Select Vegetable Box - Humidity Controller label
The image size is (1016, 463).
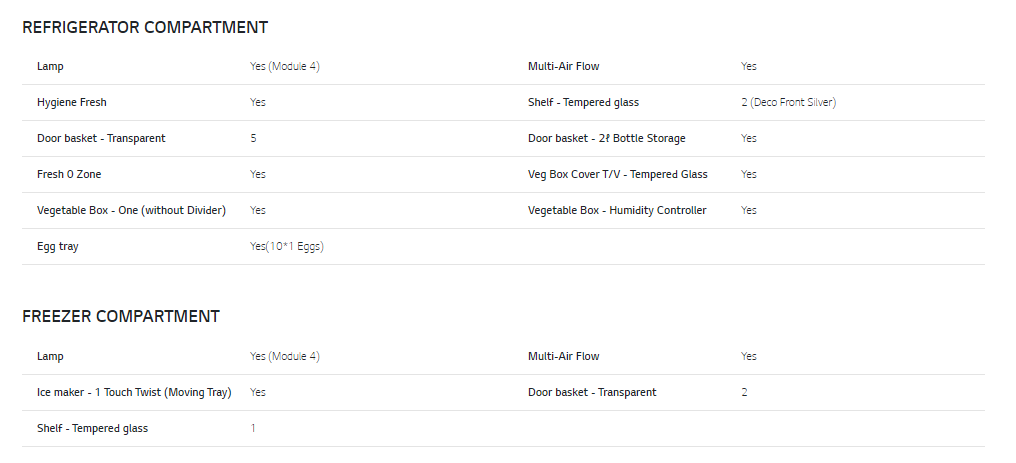point(617,210)
